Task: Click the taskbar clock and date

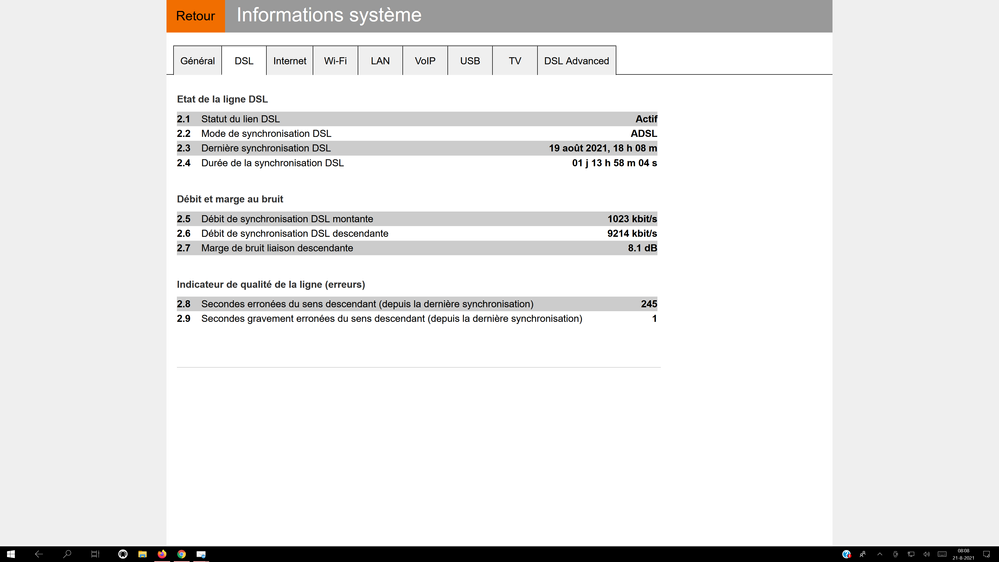Action: (x=963, y=554)
